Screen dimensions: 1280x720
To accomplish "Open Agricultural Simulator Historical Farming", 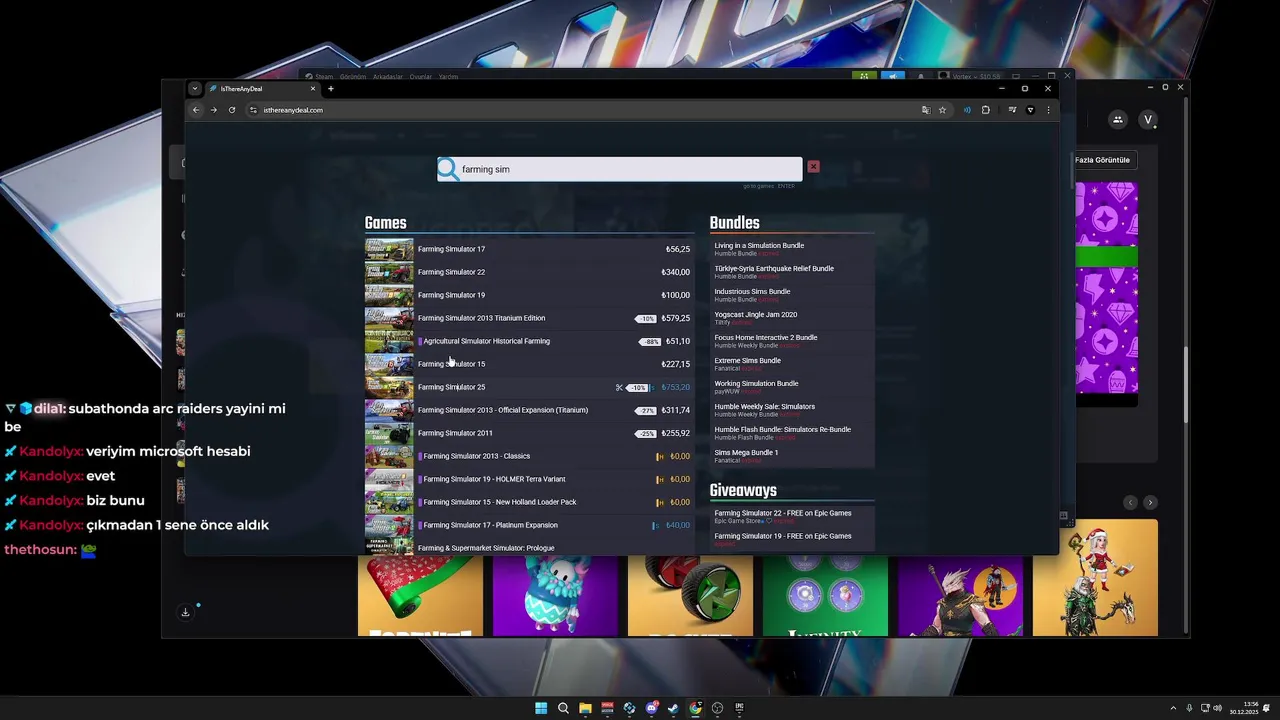I will (x=529, y=341).
